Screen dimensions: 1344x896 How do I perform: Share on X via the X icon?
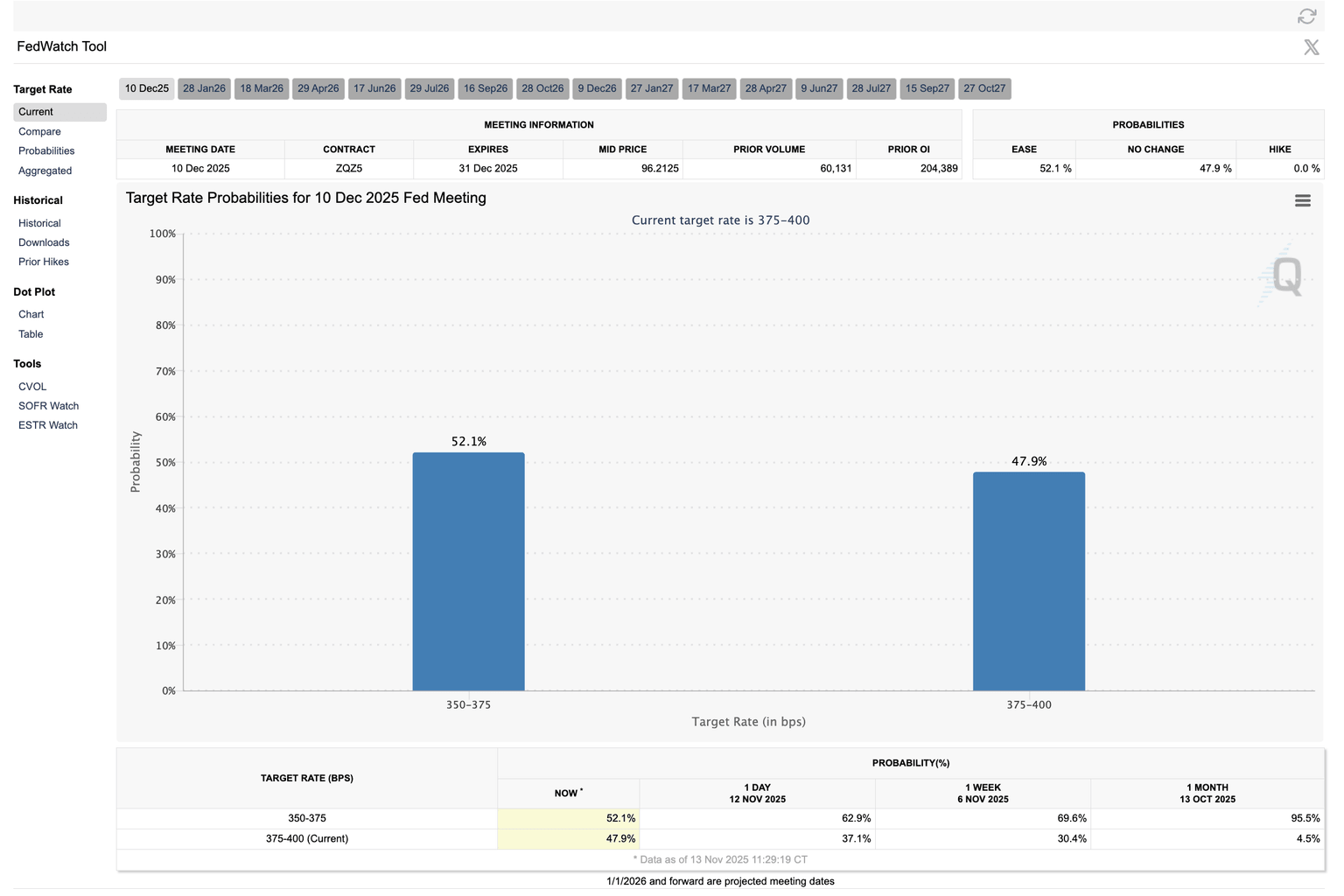(x=1311, y=46)
